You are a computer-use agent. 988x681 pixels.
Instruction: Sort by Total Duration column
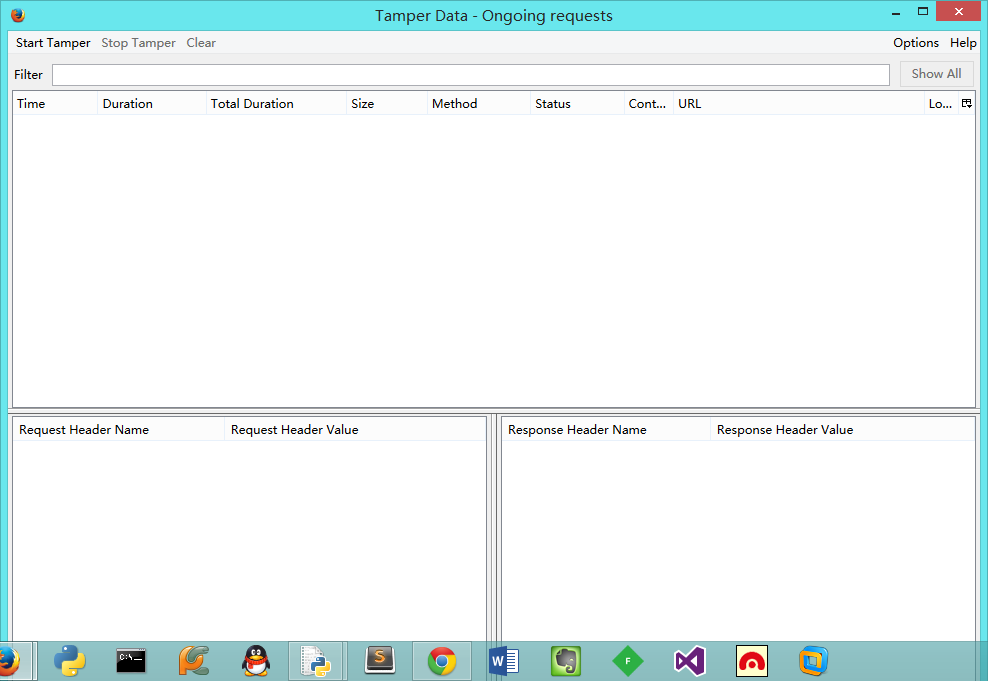[276, 103]
